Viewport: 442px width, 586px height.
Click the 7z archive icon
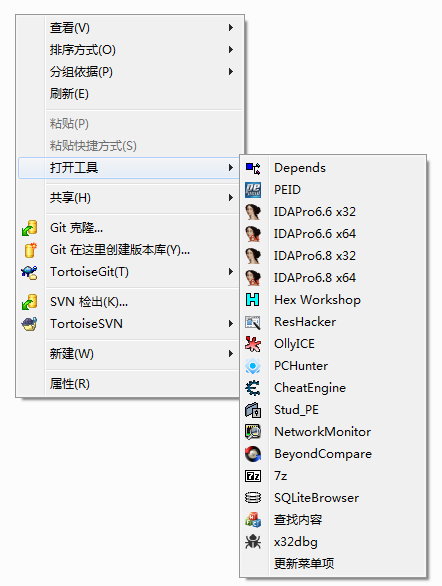coord(253,476)
